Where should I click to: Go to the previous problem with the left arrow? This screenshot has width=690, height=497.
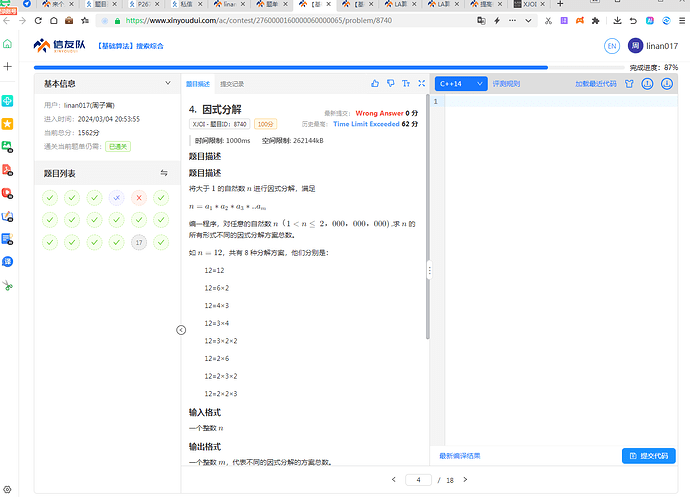pos(393,479)
